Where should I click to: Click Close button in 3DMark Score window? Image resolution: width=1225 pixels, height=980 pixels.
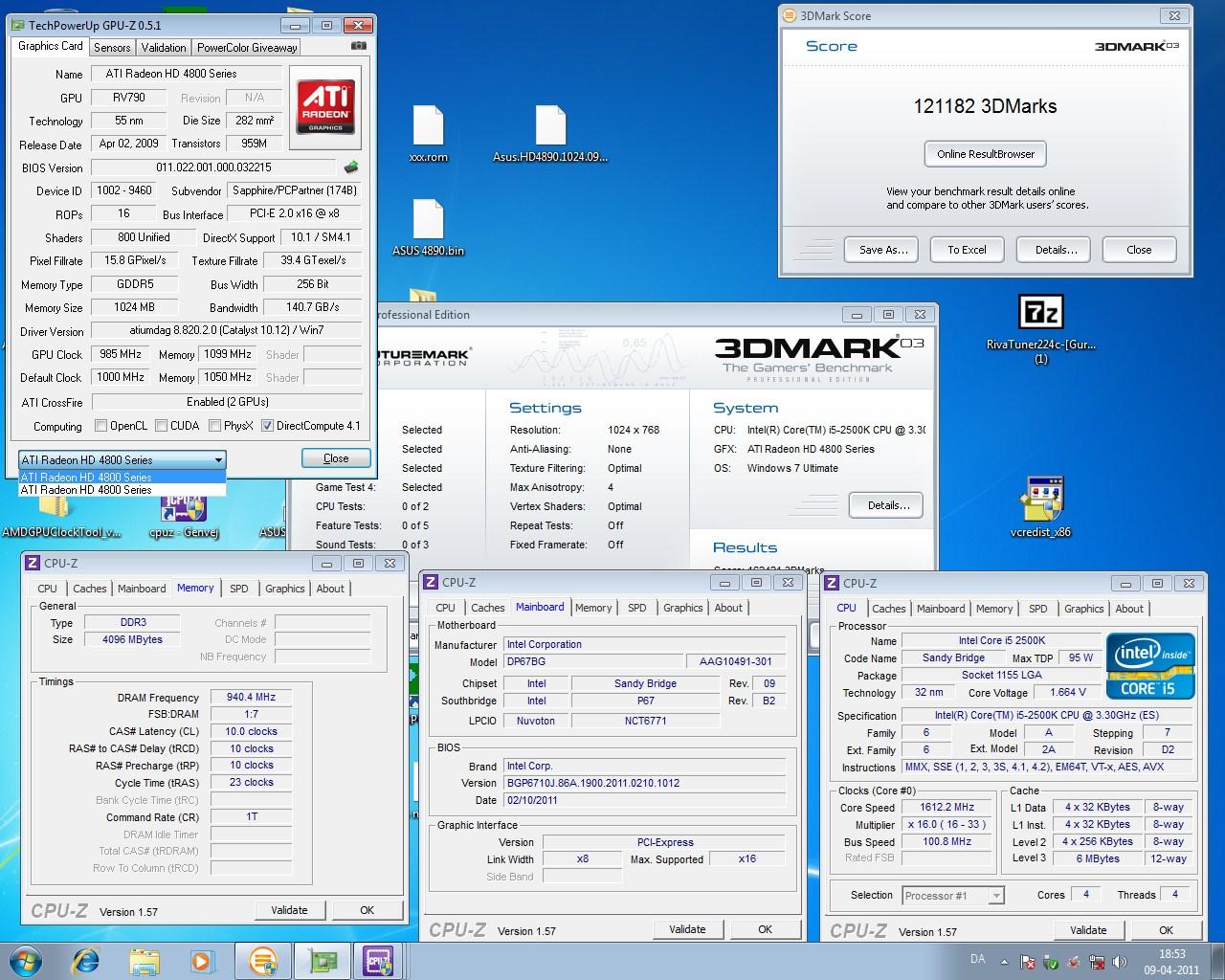pyautogui.click(x=1139, y=250)
